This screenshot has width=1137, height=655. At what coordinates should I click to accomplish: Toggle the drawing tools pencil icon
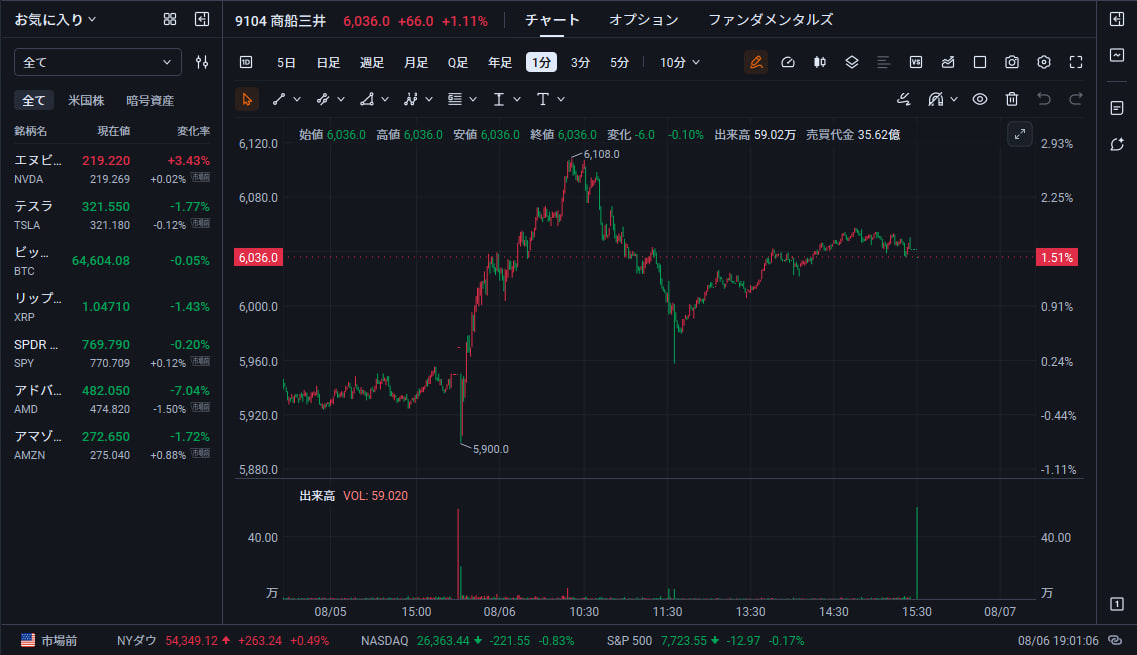click(x=756, y=62)
